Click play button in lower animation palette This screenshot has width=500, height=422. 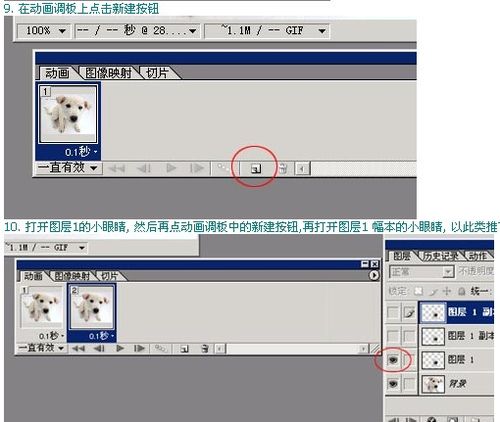pos(120,348)
